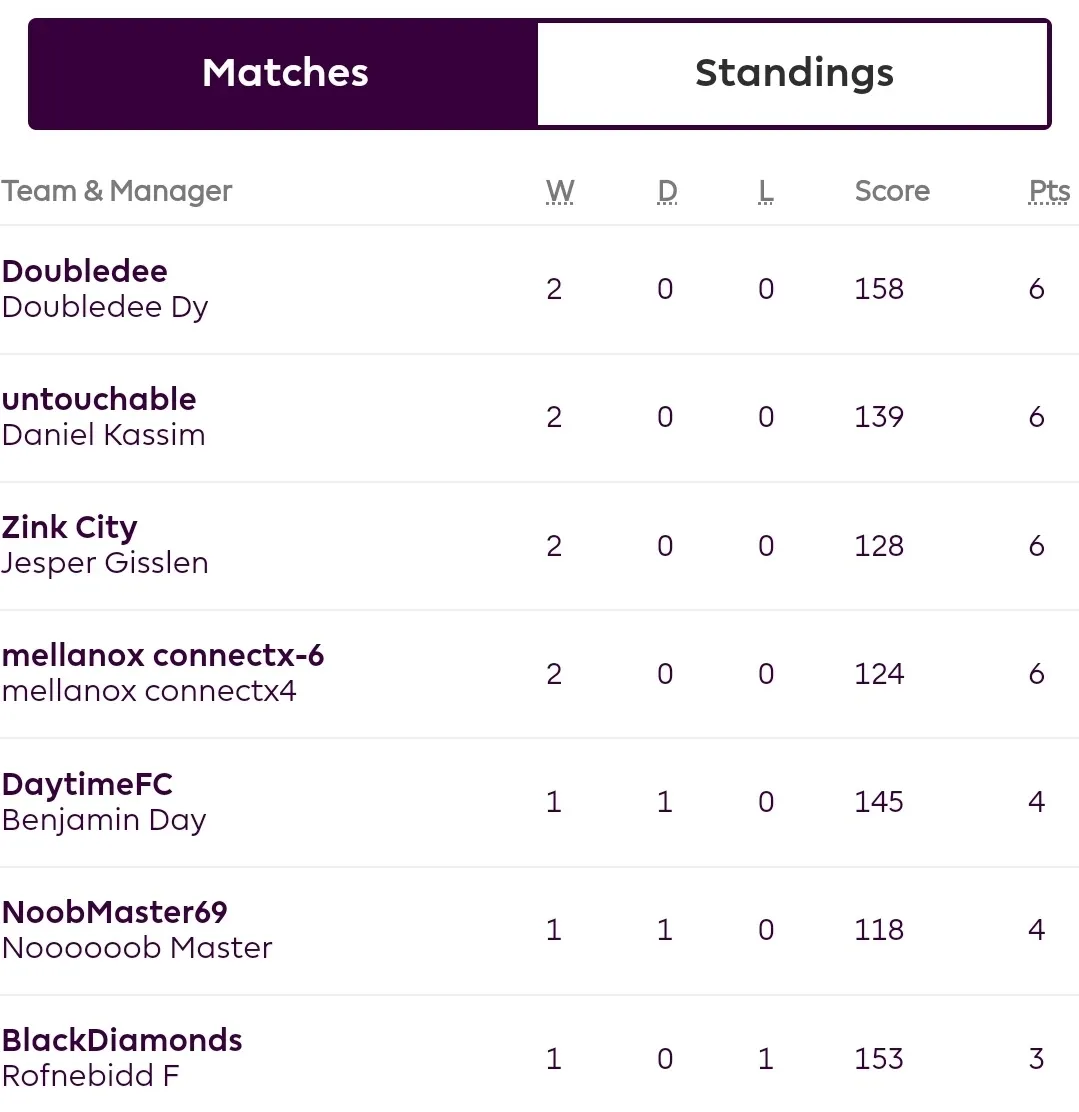This screenshot has height=1112, width=1079.
Task: Open the DaytimeFC team link
Action: coord(87,784)
